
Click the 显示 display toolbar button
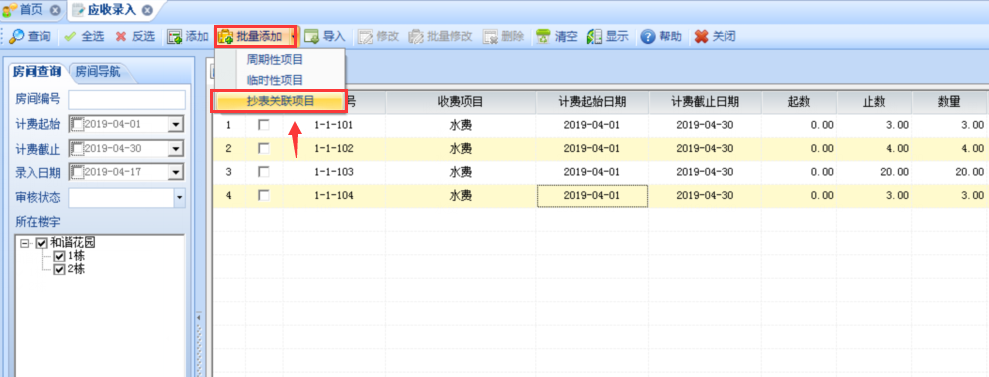click(x=608, y=37)
